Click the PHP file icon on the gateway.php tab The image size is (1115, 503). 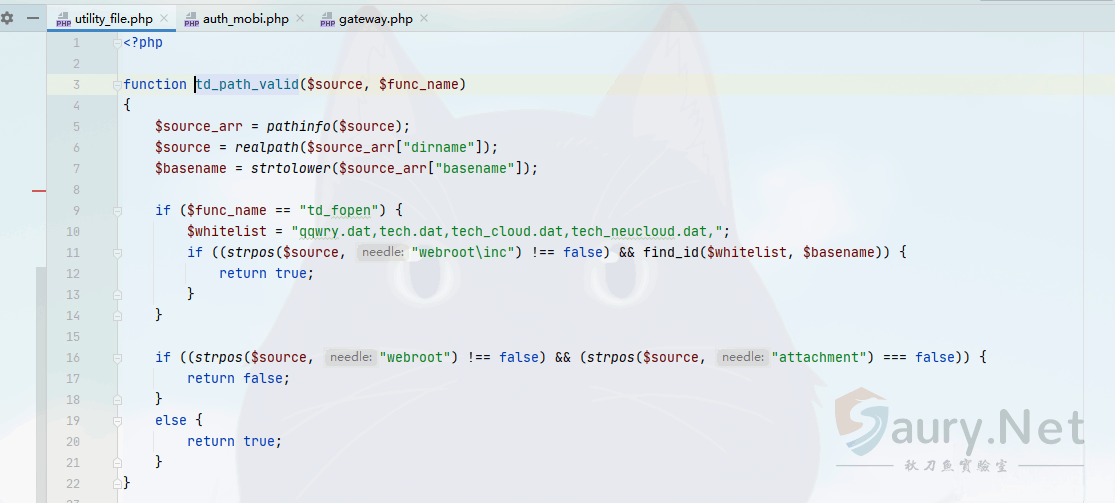[328, 19]
